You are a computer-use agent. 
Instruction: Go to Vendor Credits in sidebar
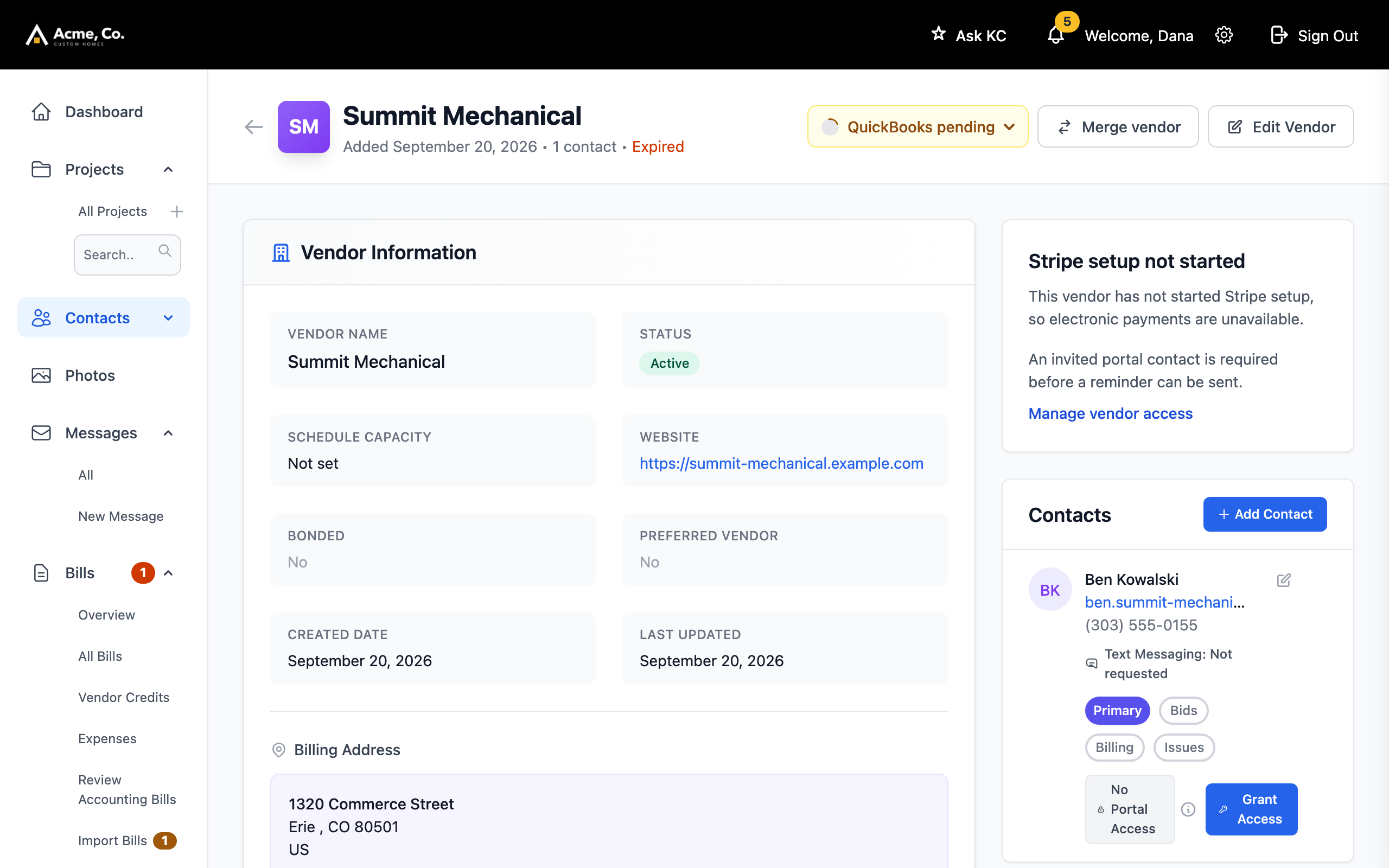[123, 698]
